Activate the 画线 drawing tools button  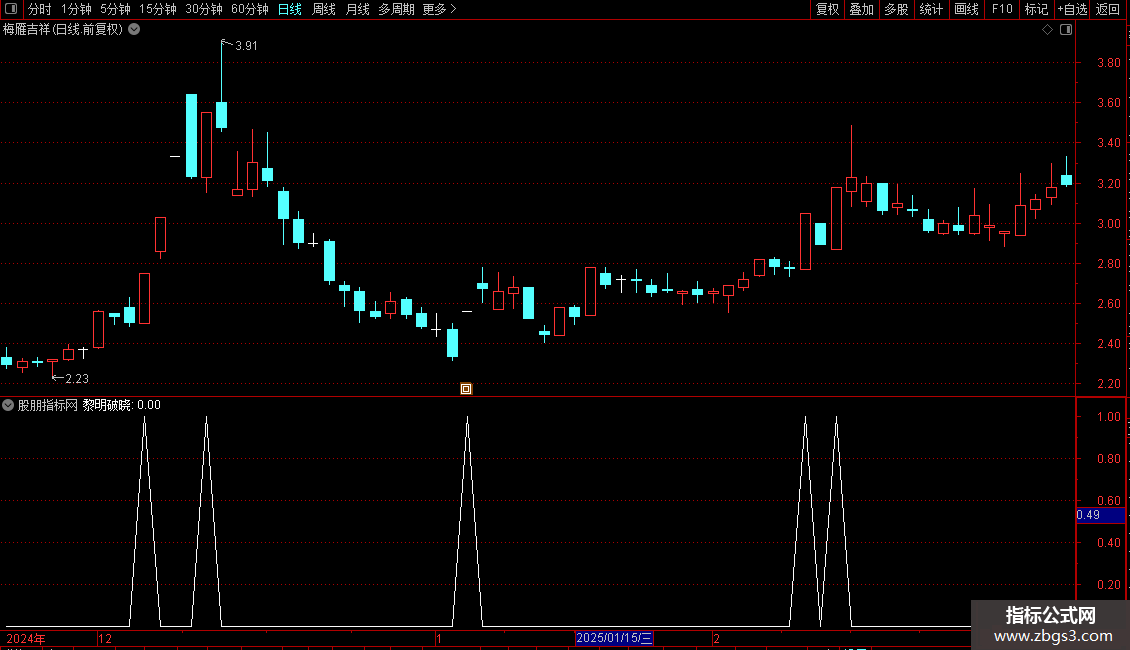966,9
